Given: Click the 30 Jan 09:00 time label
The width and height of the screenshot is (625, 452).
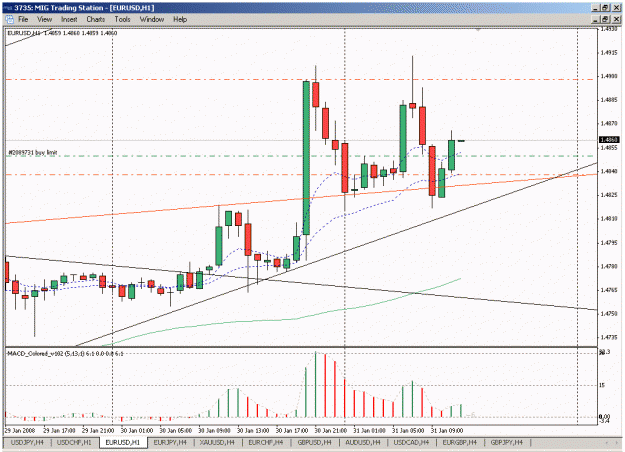Looking at the screenshot, I should pyautogui.click(x=214, y=431).
